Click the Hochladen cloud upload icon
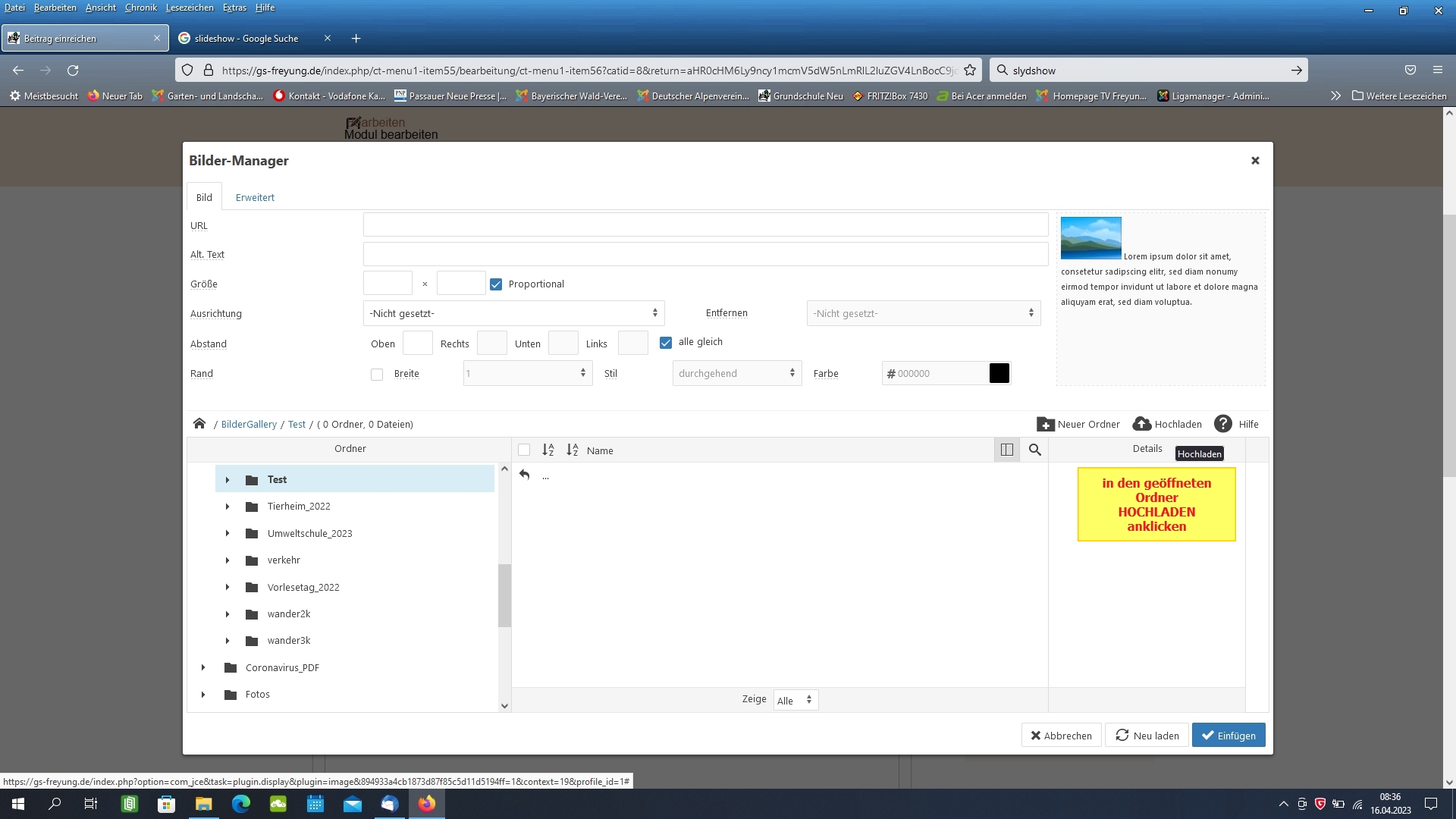The image size is (1456, 819). click(1142, 424)
